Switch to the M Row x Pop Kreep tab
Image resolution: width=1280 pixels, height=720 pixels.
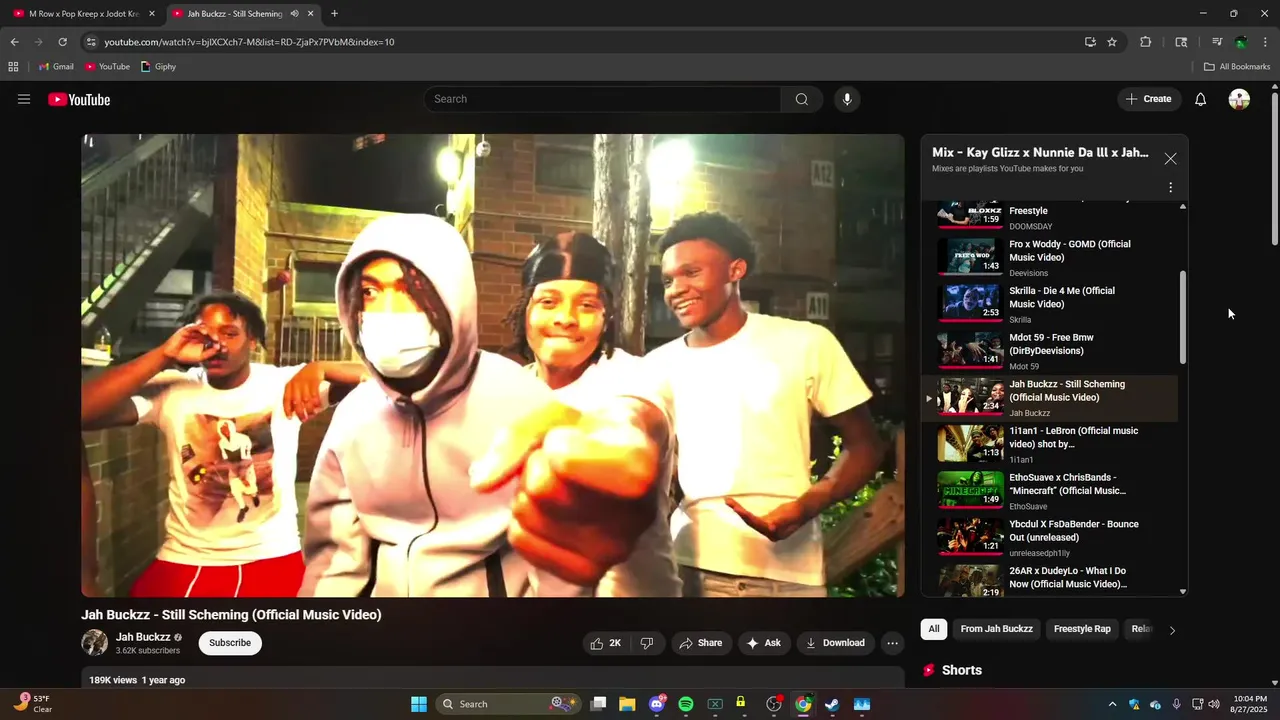click(83, 14)
